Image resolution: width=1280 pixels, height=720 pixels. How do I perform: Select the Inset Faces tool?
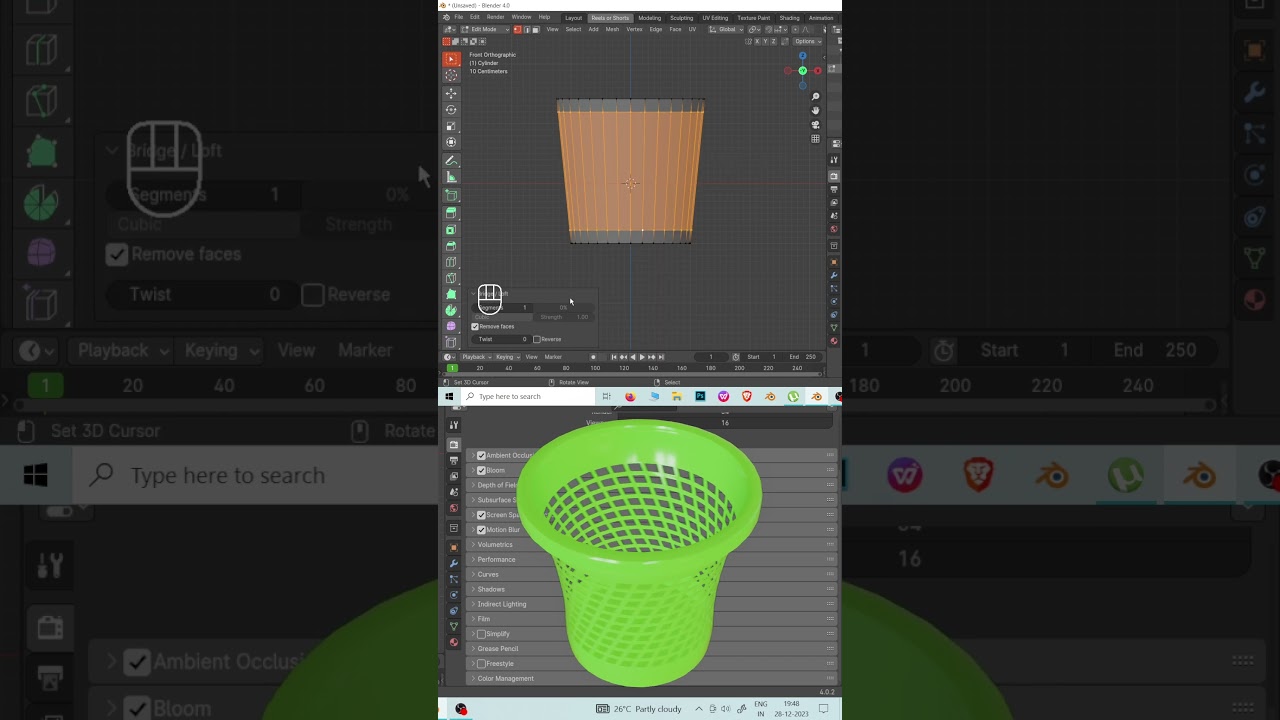coord(451,229)
